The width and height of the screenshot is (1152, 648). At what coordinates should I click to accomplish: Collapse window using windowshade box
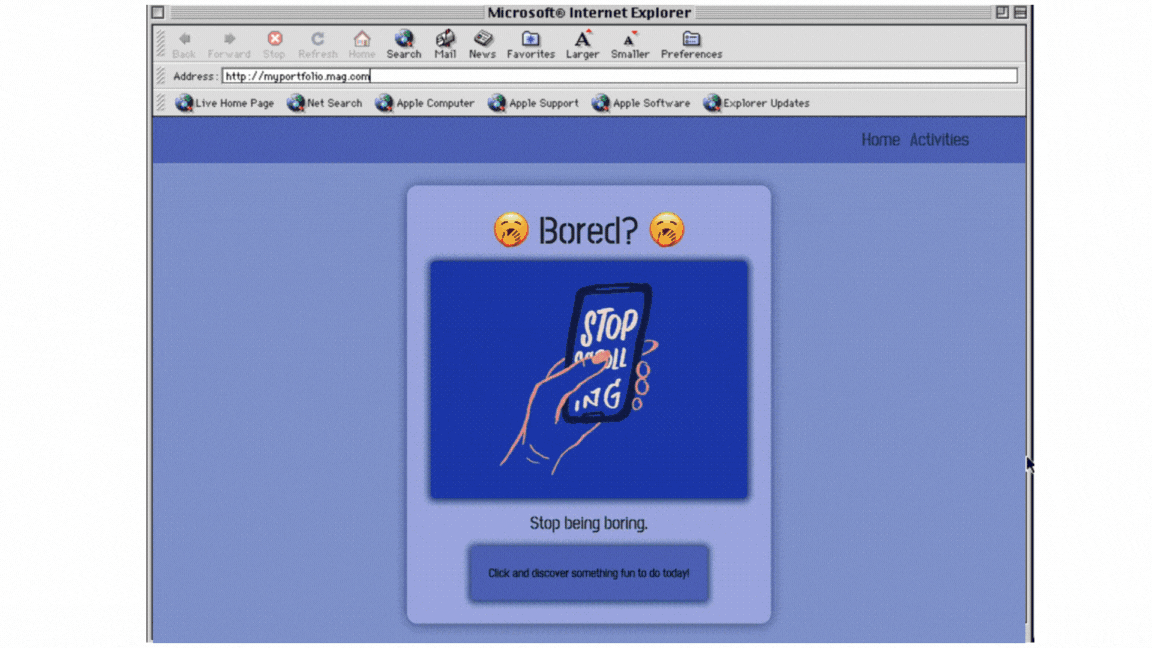1020,12
